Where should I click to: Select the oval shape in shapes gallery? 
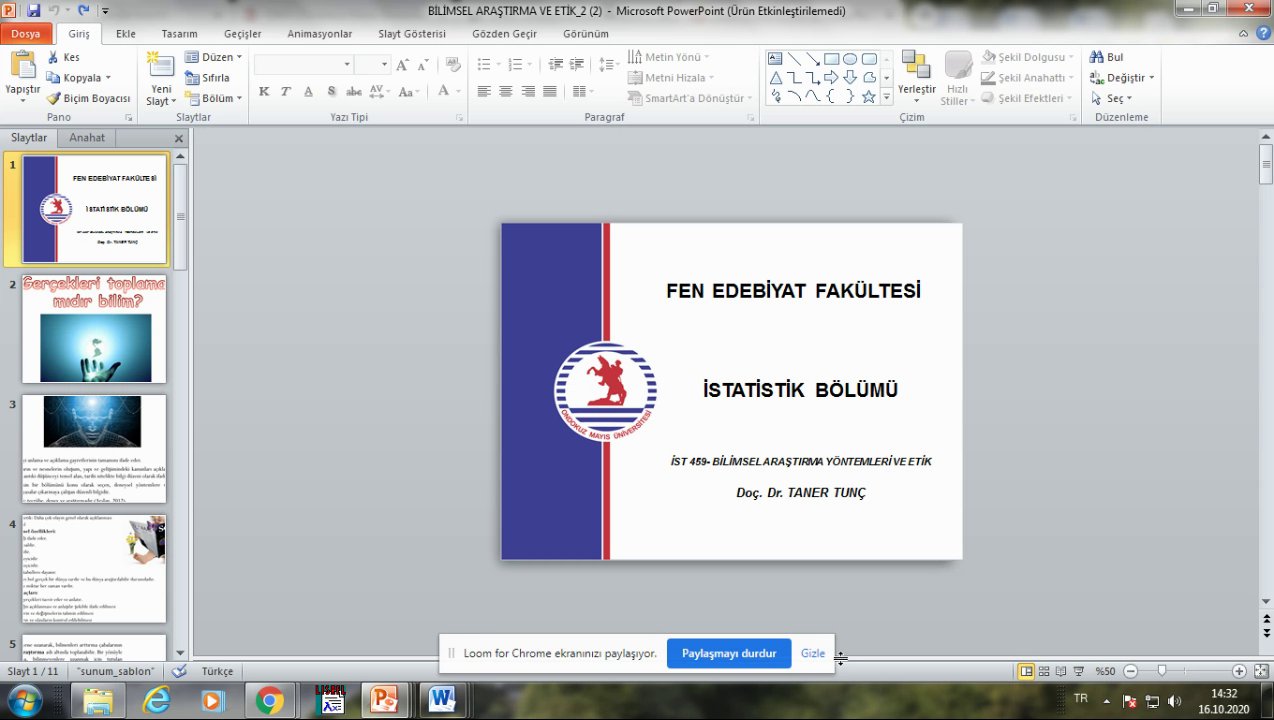coord(850,59)
